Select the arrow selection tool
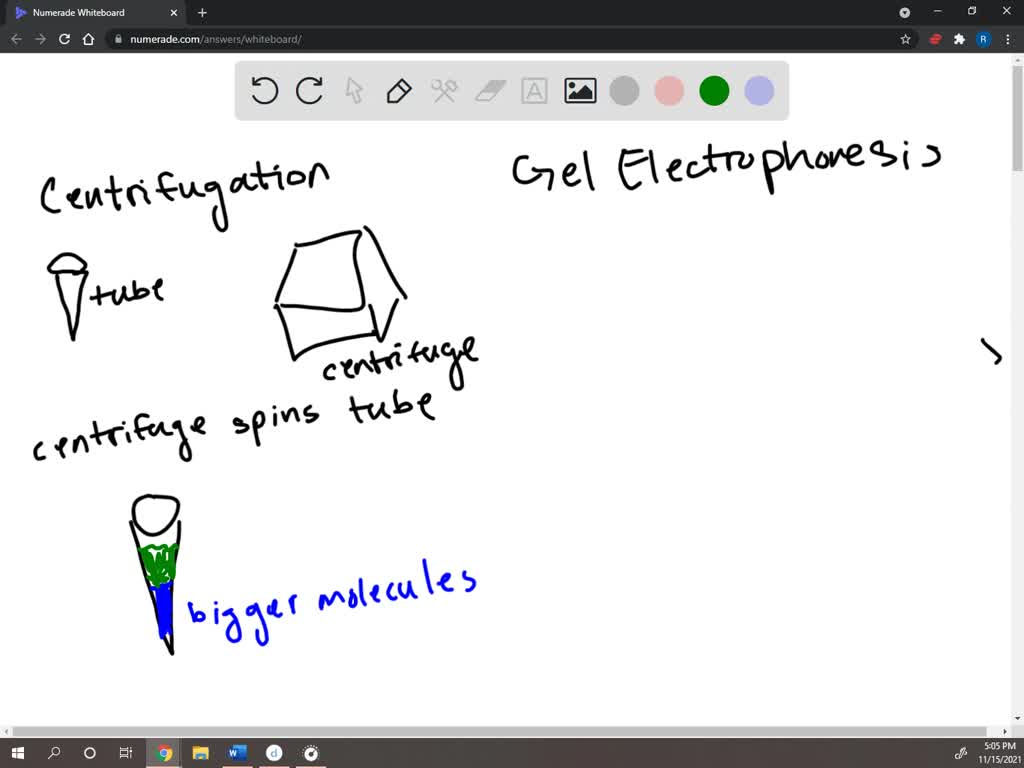This screenshot has height=768, width=1024. point(353,90)
